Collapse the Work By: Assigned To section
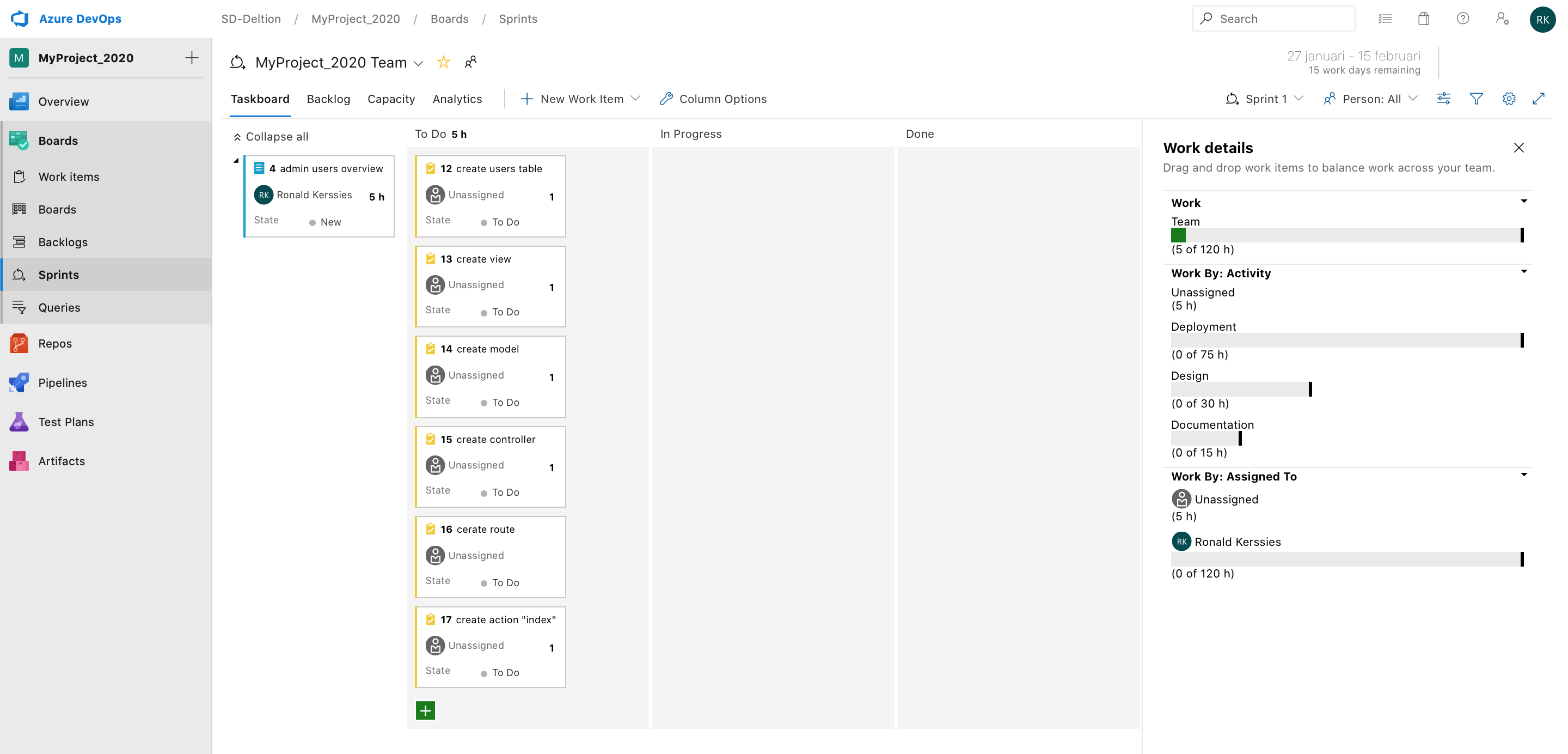This screenshot has width=1568, height=754. tap(1523, 475)
